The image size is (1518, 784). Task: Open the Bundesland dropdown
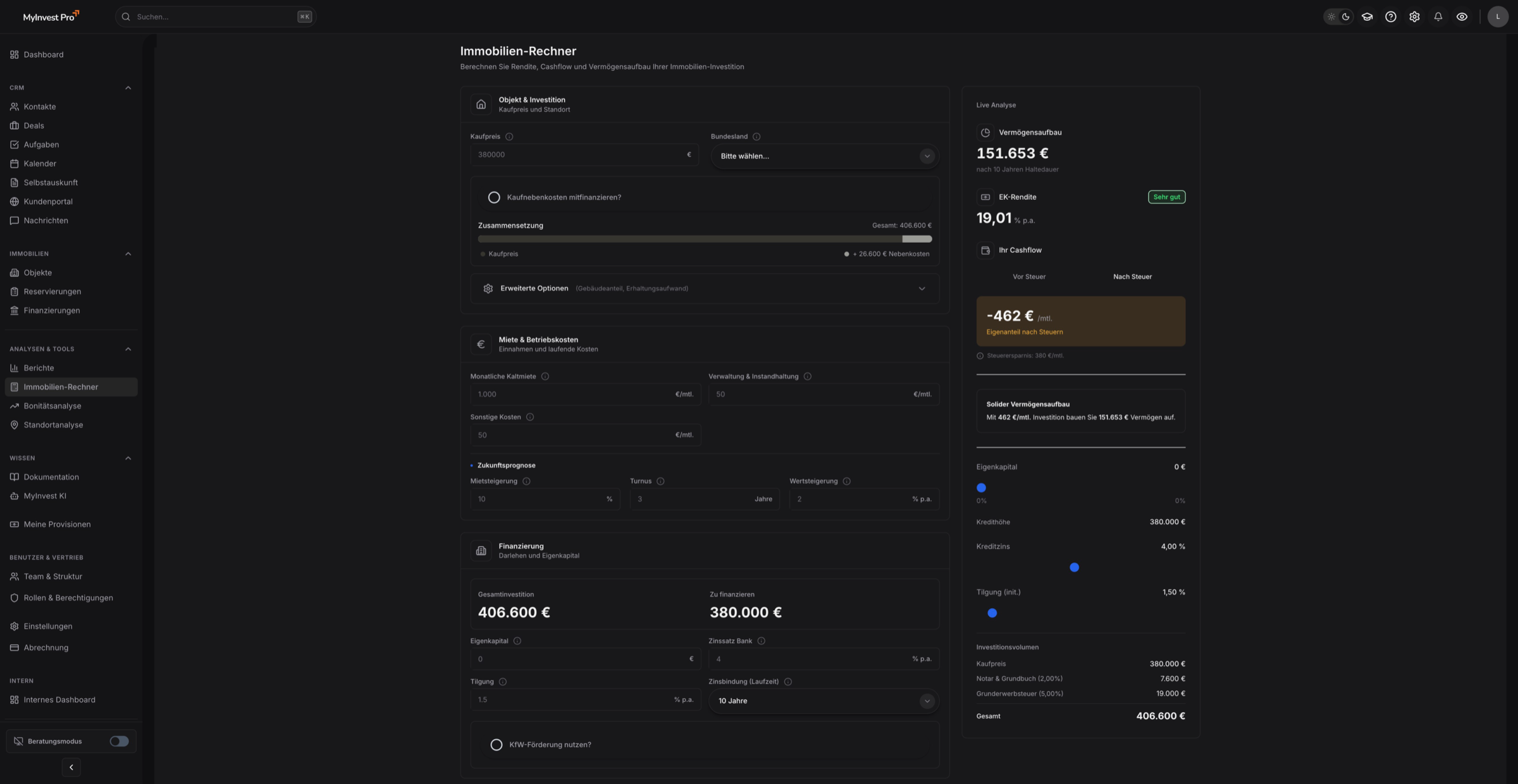824,156
